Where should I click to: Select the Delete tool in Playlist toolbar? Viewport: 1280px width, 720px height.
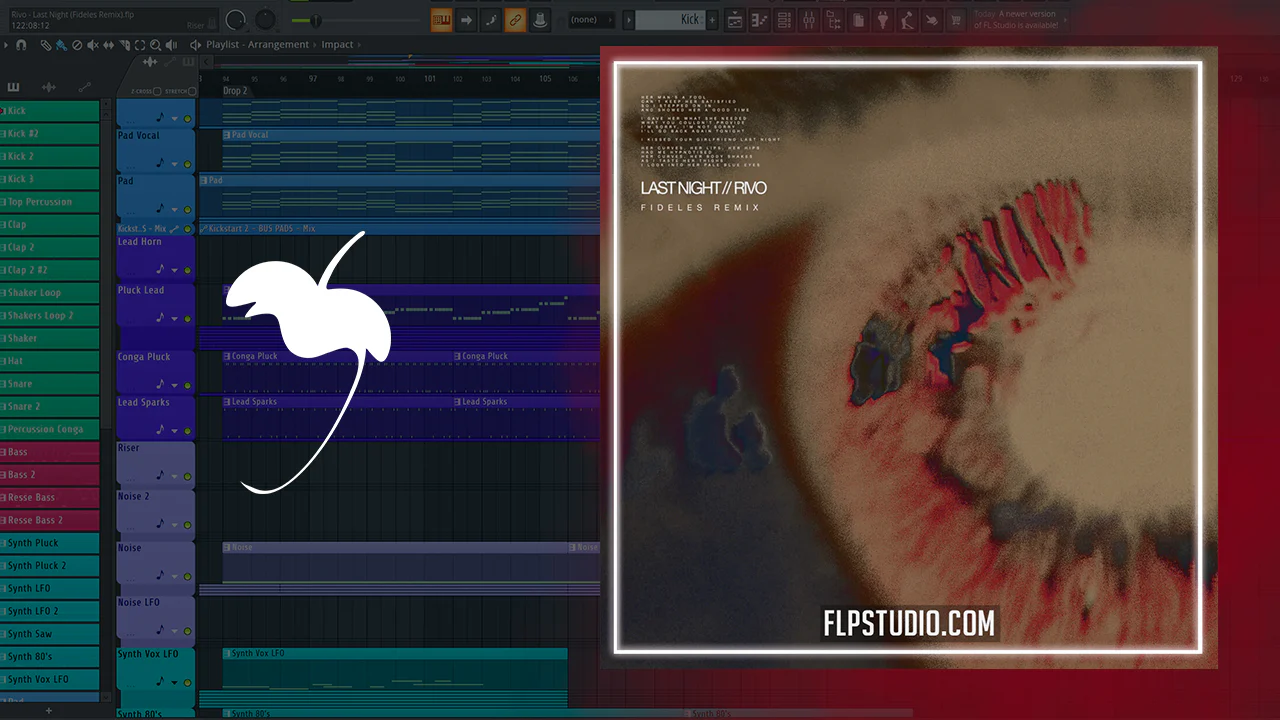click(x=77, y=45)
